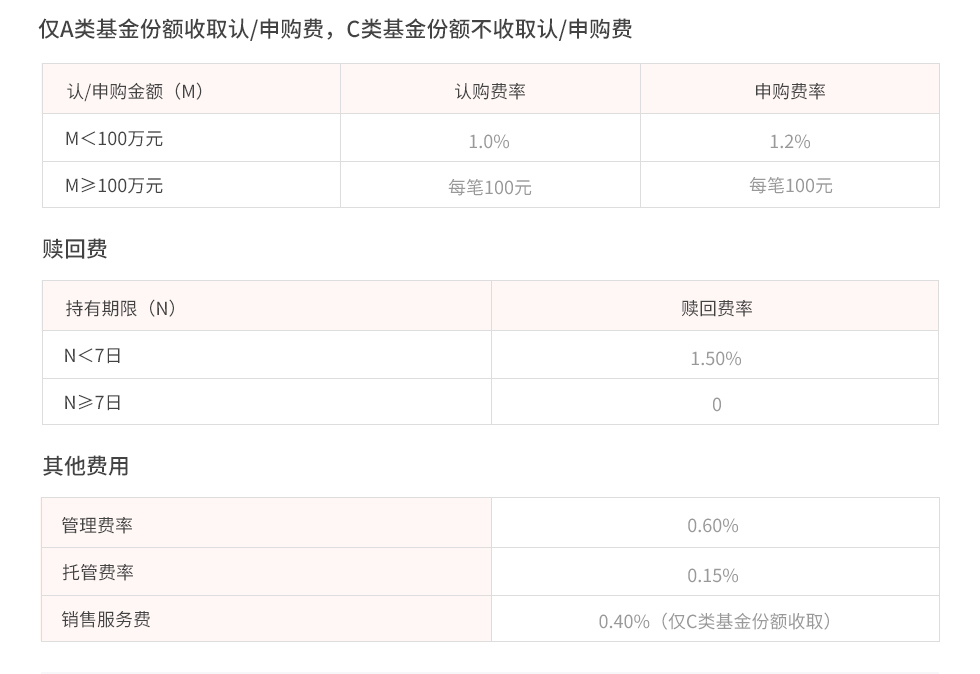
Task: Select the 持有期限（N）column header
Action: [121, 308]
